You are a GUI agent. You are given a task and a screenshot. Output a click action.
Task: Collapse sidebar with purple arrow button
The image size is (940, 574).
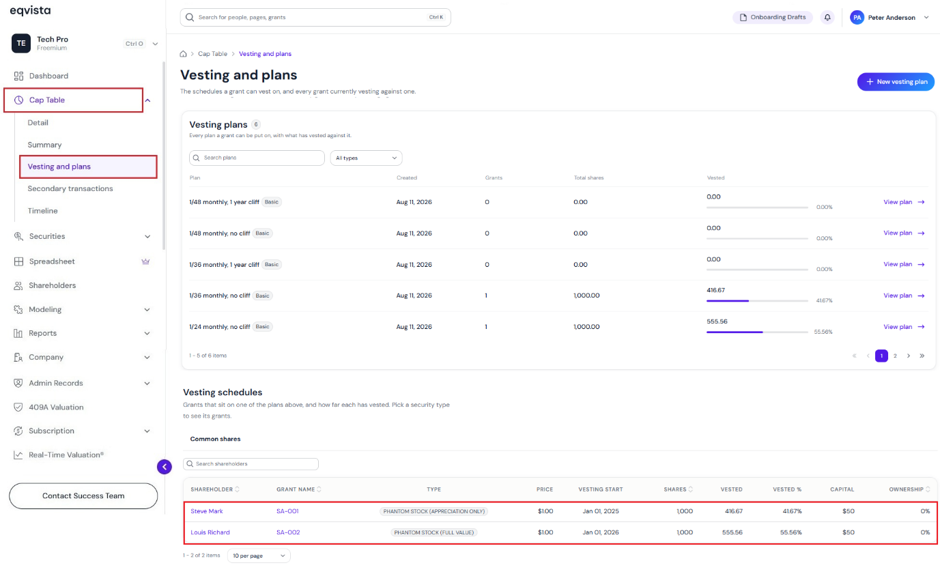coord(164,467)
